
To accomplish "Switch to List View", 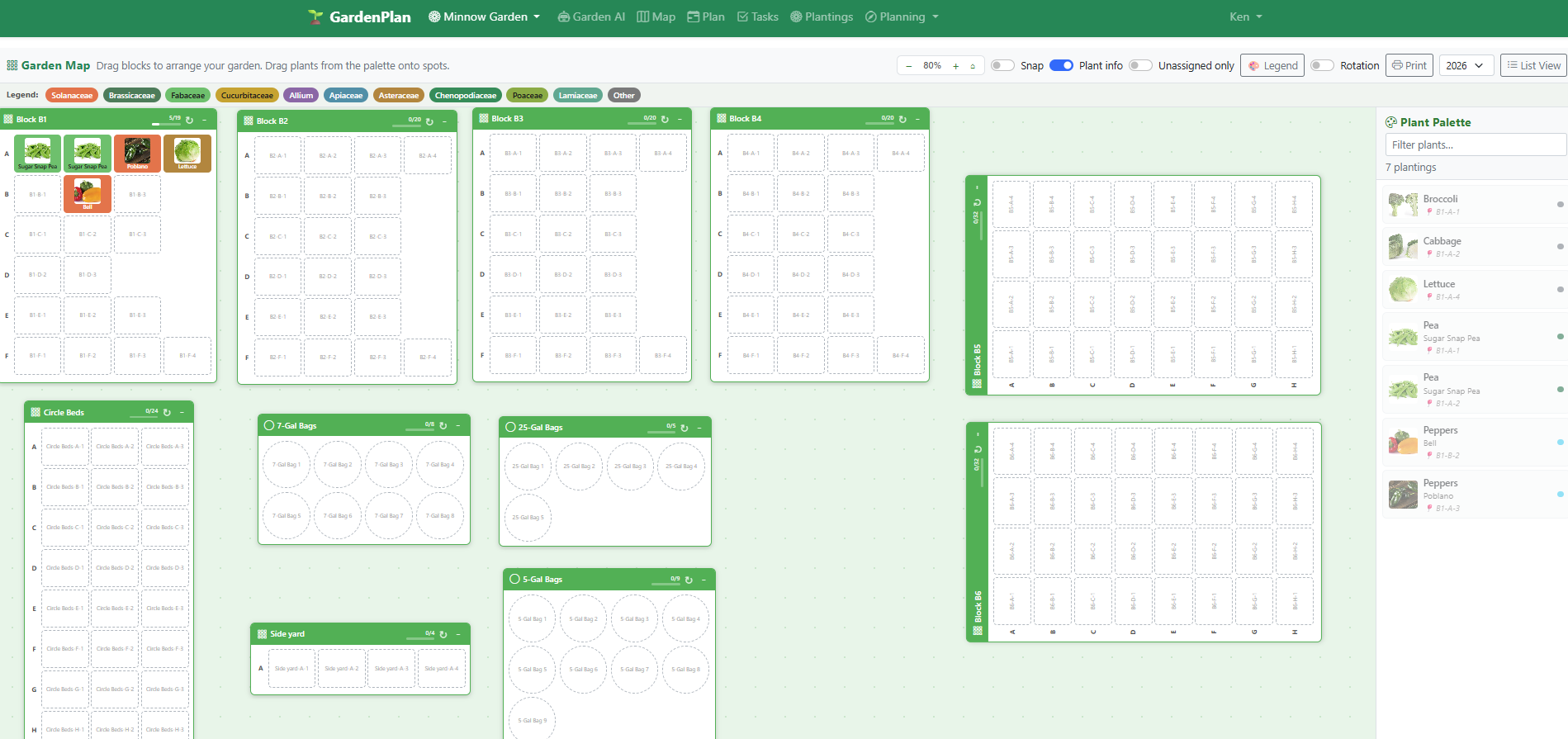I will (1533, 65).
